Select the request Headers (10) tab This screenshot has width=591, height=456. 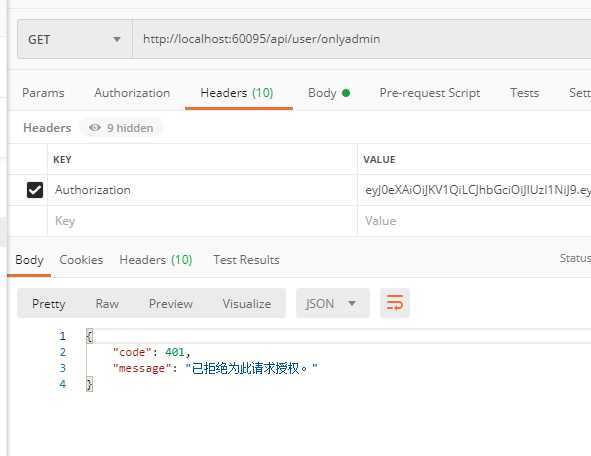pos(237,93)
